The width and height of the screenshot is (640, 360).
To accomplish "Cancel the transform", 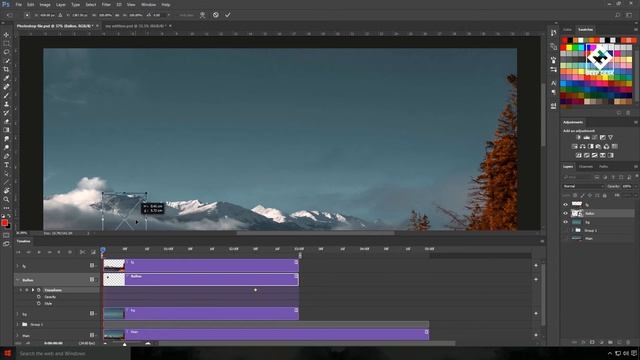I will (x=216, y=15).
